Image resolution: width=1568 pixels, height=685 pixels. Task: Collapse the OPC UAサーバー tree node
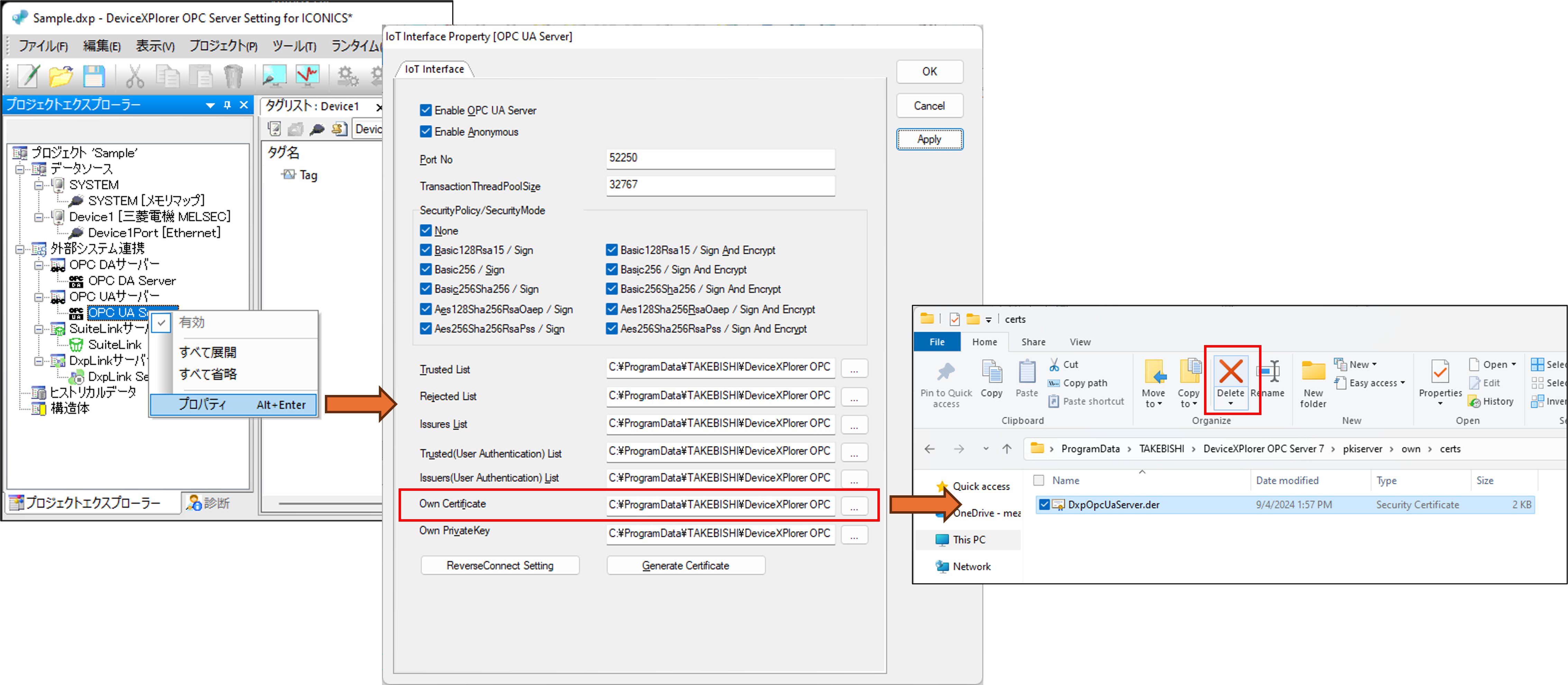pos(39,297)
